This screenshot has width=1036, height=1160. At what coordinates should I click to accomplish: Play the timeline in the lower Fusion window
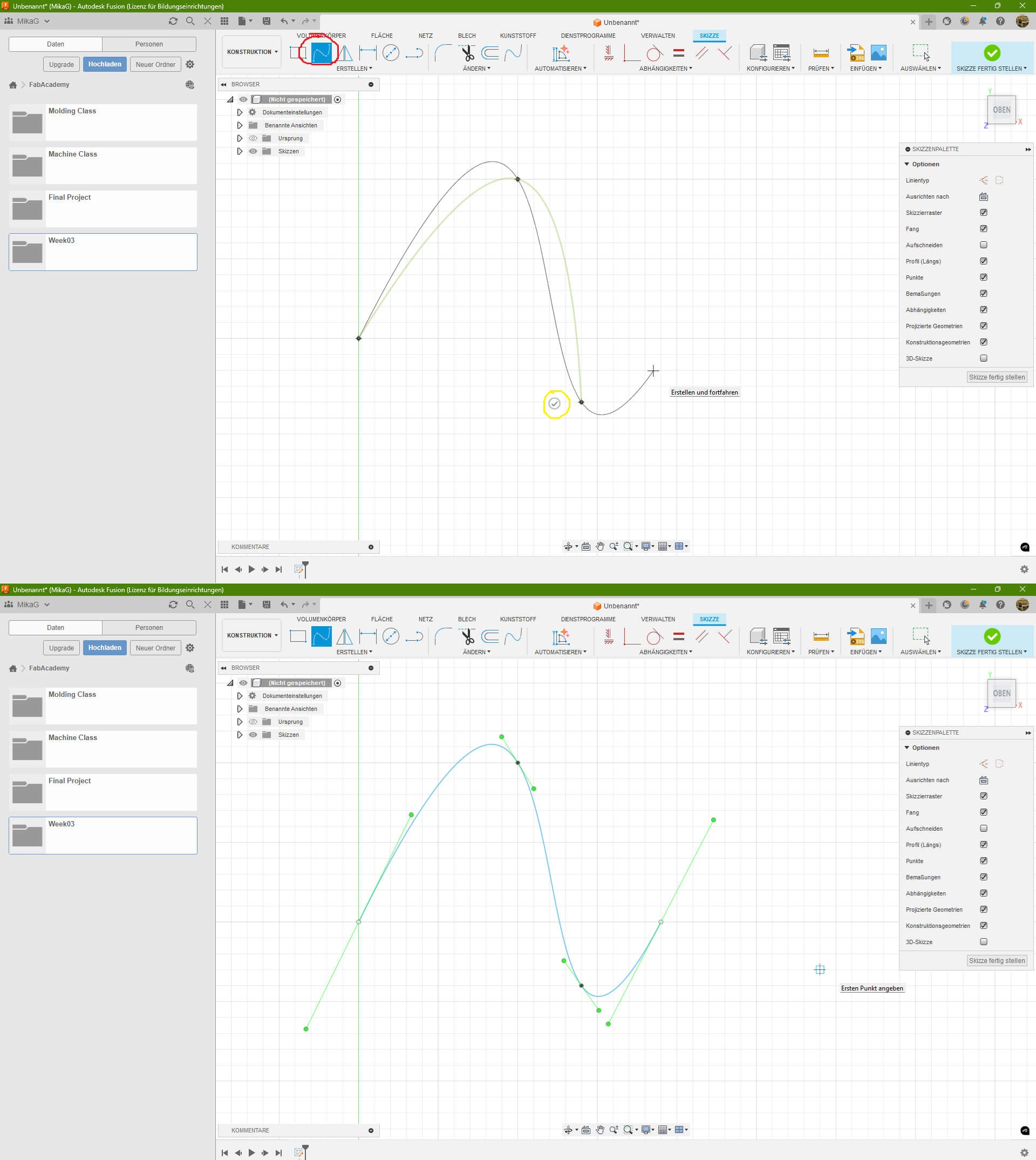(x=251, y=1153)
